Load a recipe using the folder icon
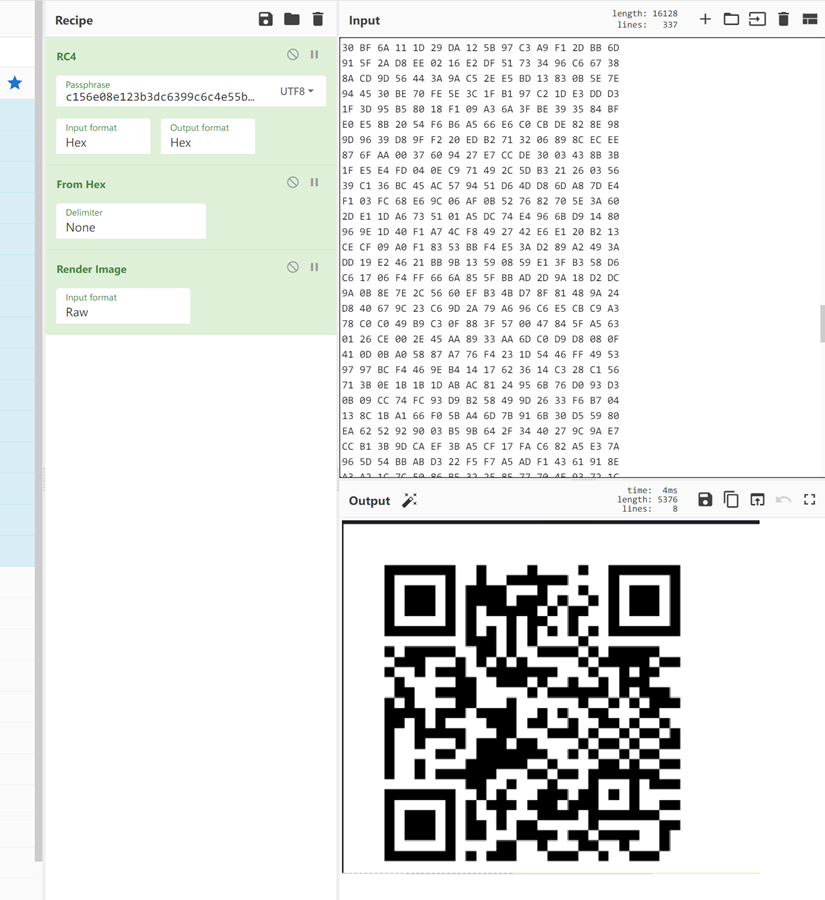This screenshot has width=825, height=900. [292, 19]
